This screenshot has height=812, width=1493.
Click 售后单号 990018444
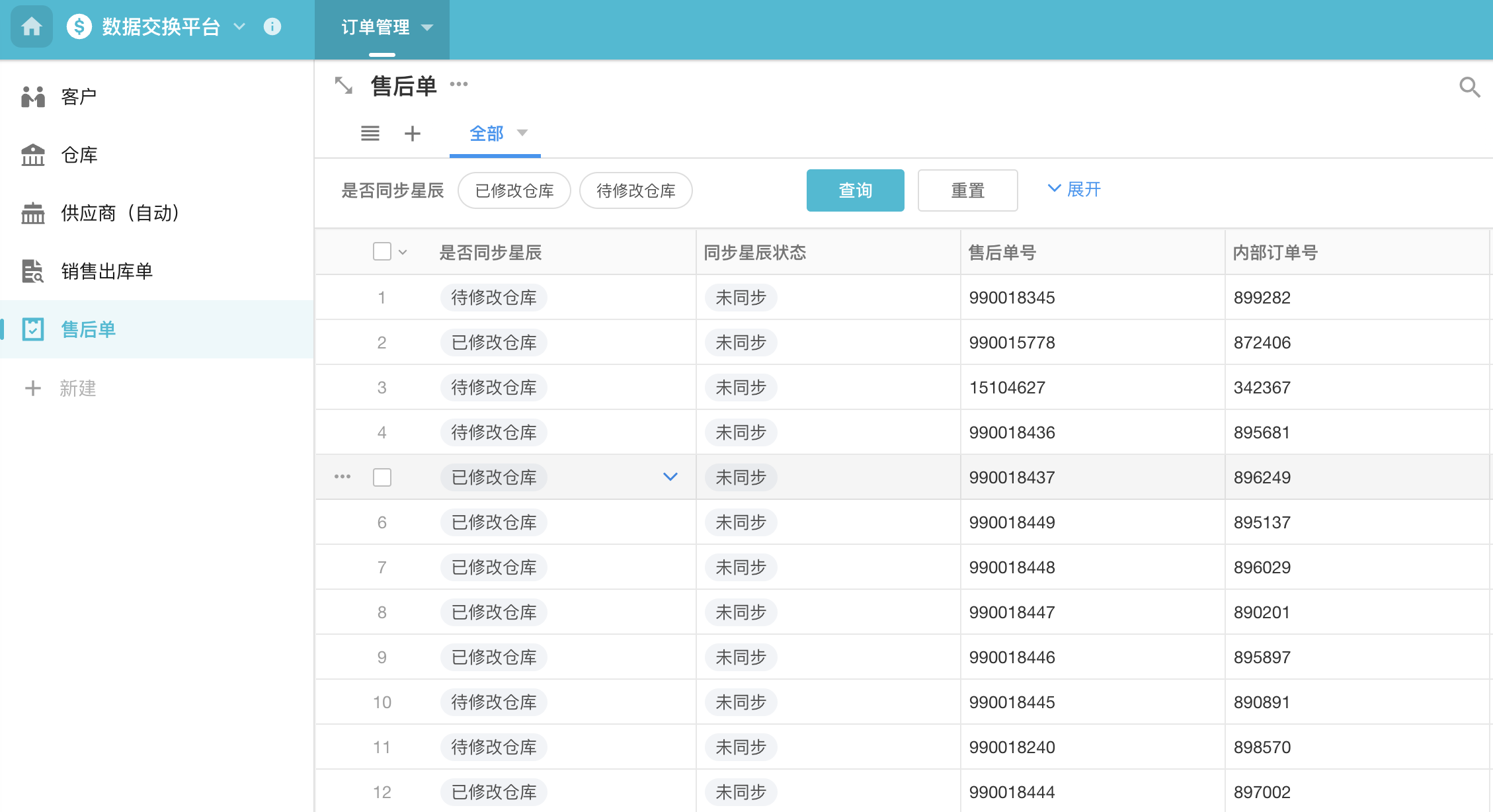coord(1012,792)
